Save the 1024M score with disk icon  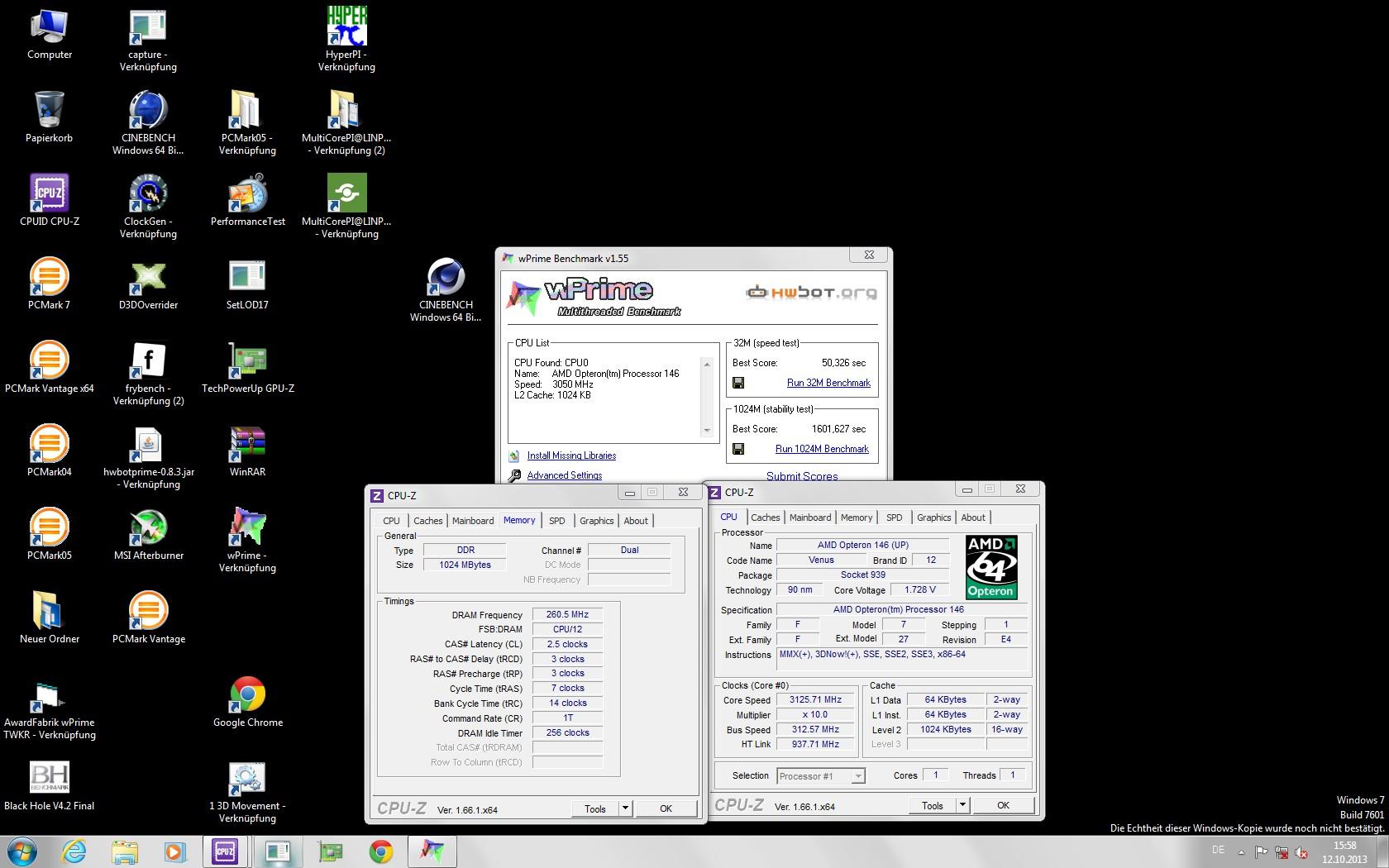pyautogui.click(x=738, y=449)
